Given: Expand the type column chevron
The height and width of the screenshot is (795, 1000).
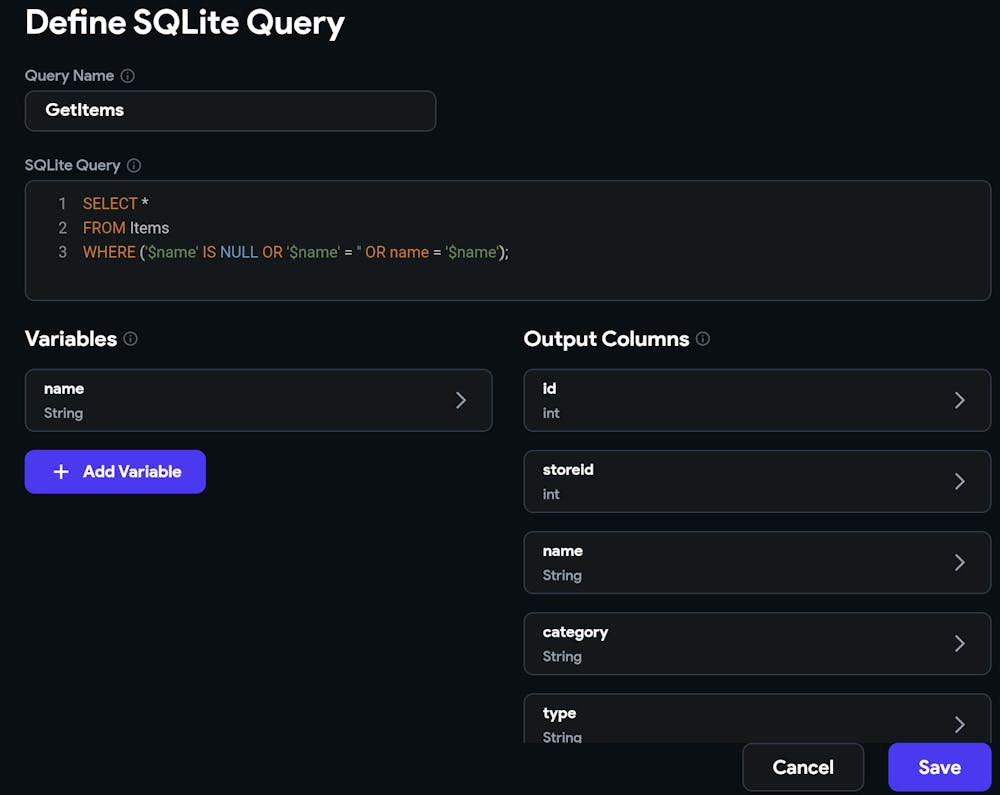Looking at the screenshot, I should click(960, 724).
